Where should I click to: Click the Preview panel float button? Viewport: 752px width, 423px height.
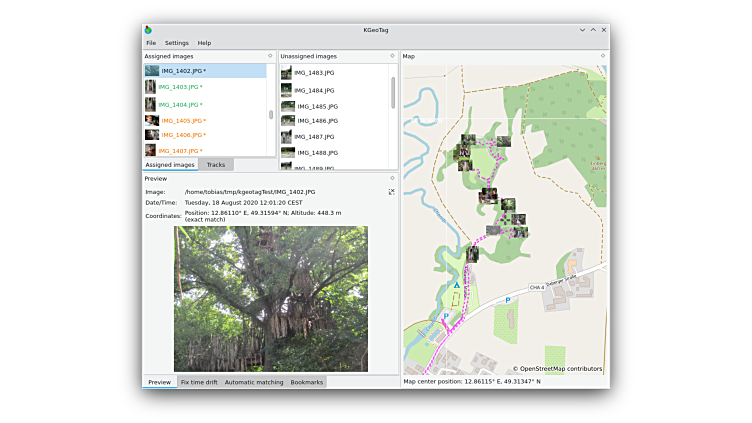pyautogui.click(x=392, y=178)
